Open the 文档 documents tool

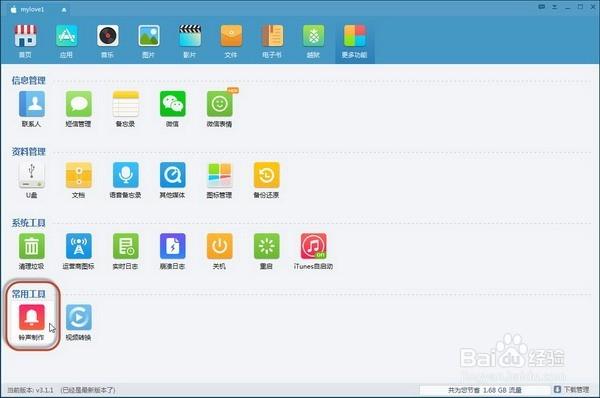78,180
